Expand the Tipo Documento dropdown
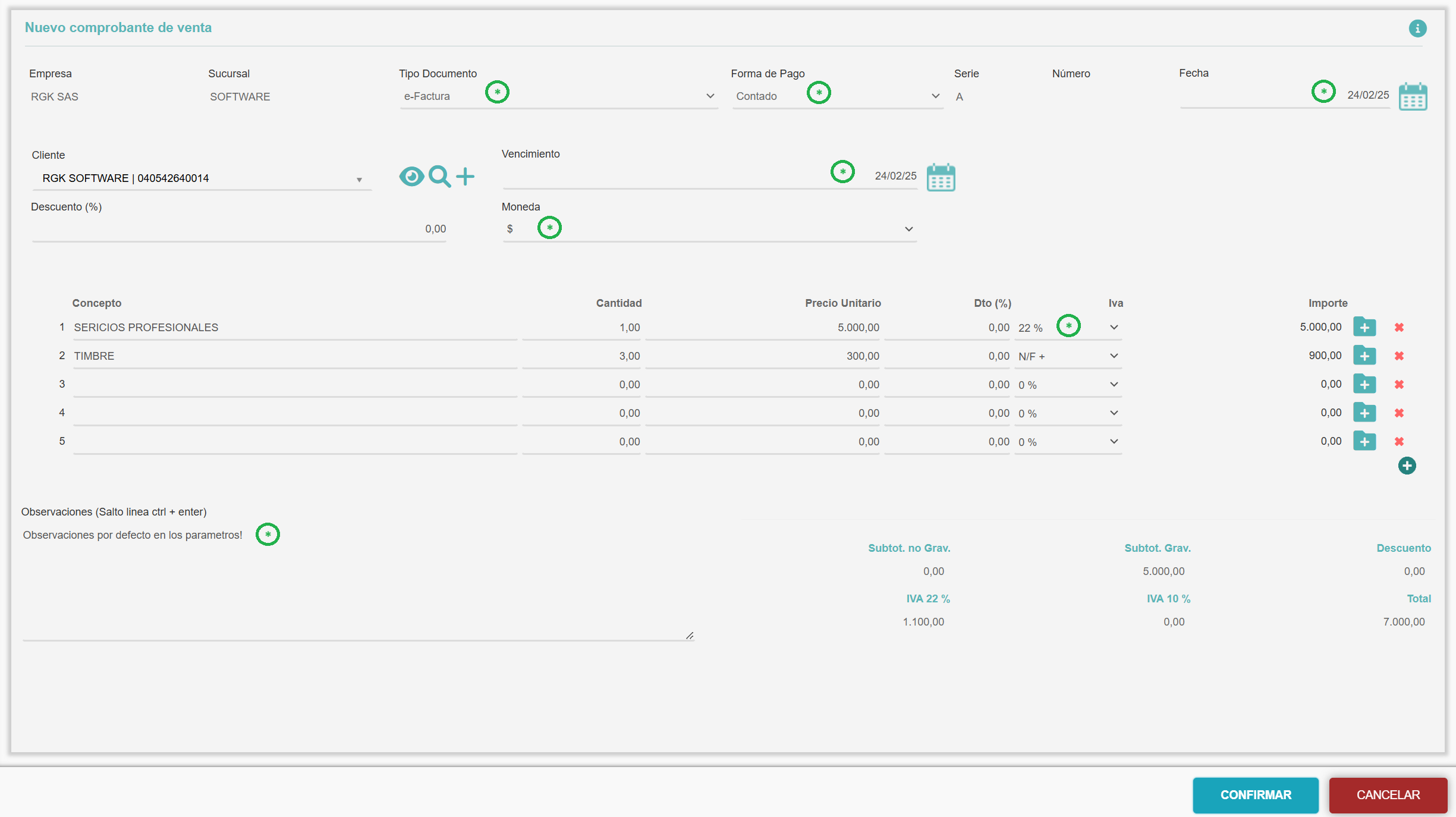1456x817 pixels. pos(710,96)
